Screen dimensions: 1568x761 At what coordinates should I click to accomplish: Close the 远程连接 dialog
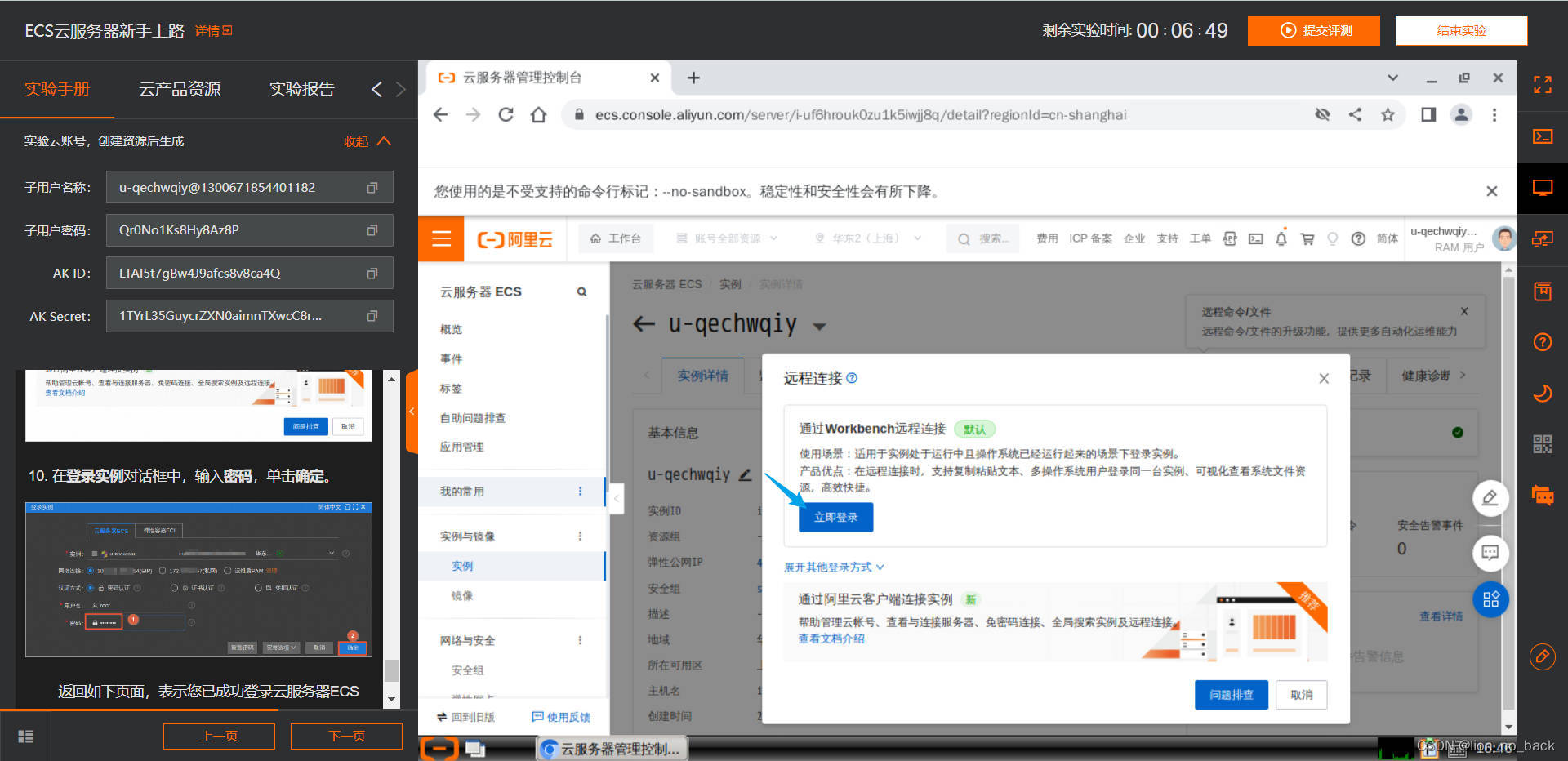pyautogui.click(x=1324, y=378)
